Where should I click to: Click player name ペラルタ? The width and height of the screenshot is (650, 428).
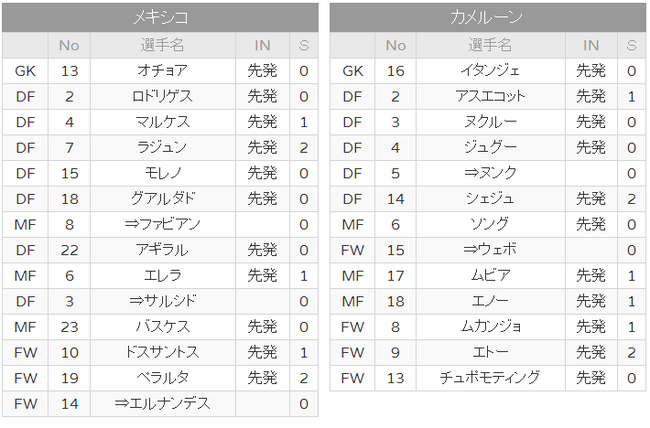click(162, 378)
